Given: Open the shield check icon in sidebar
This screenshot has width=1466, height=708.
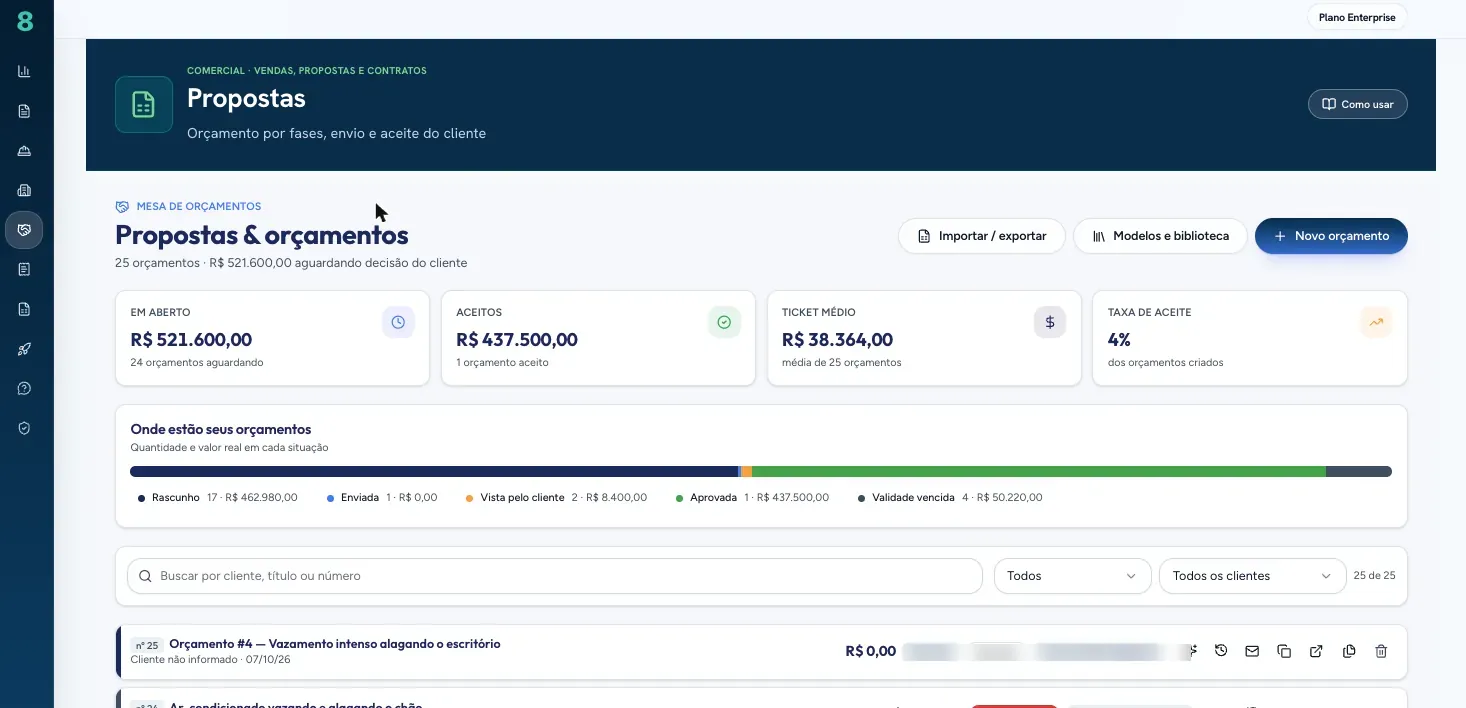Looking at the screenshot, I should pyautogui.click(x=24, y=428).
